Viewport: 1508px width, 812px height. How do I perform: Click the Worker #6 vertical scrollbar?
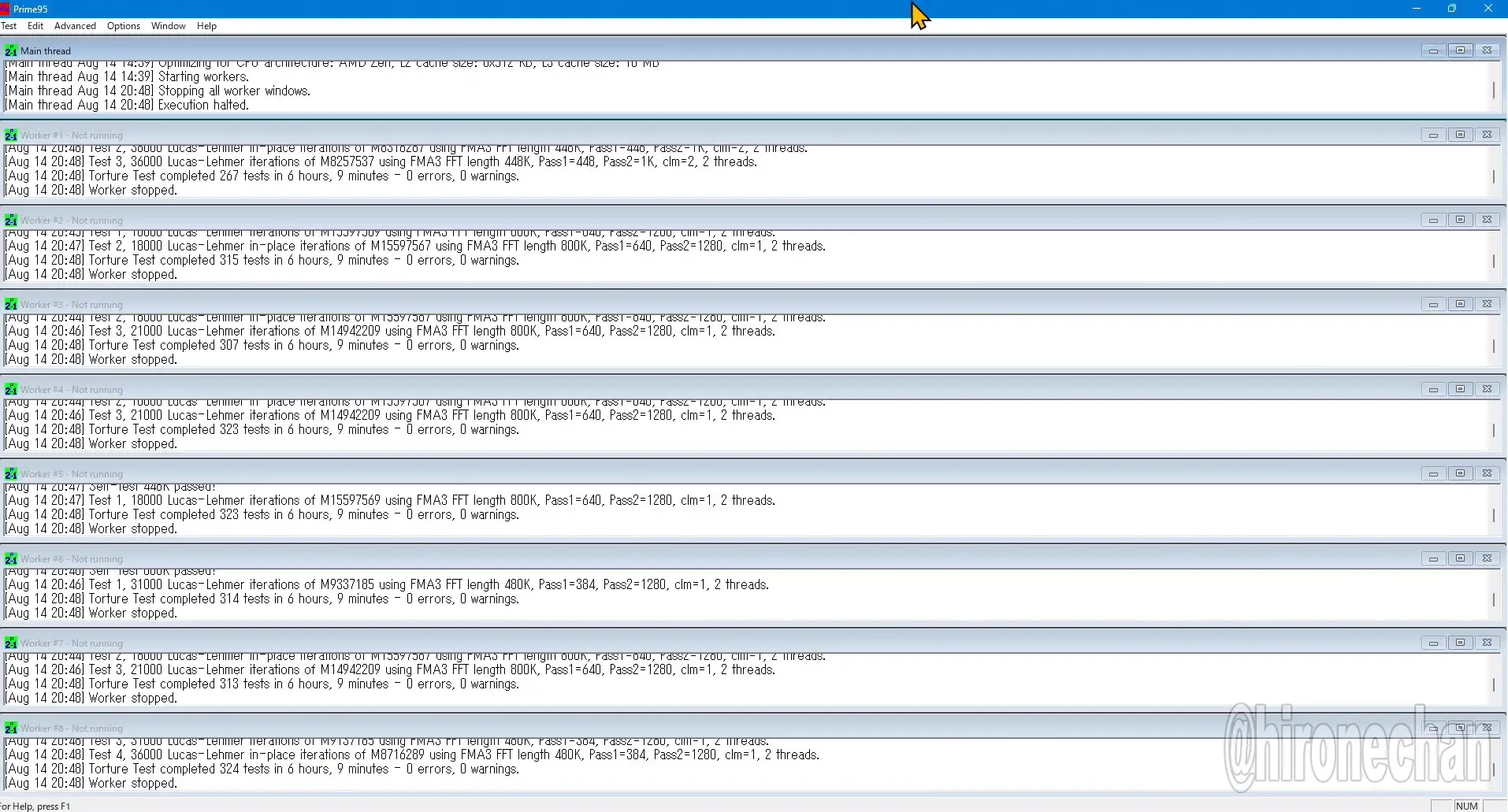coord(1494,596)
